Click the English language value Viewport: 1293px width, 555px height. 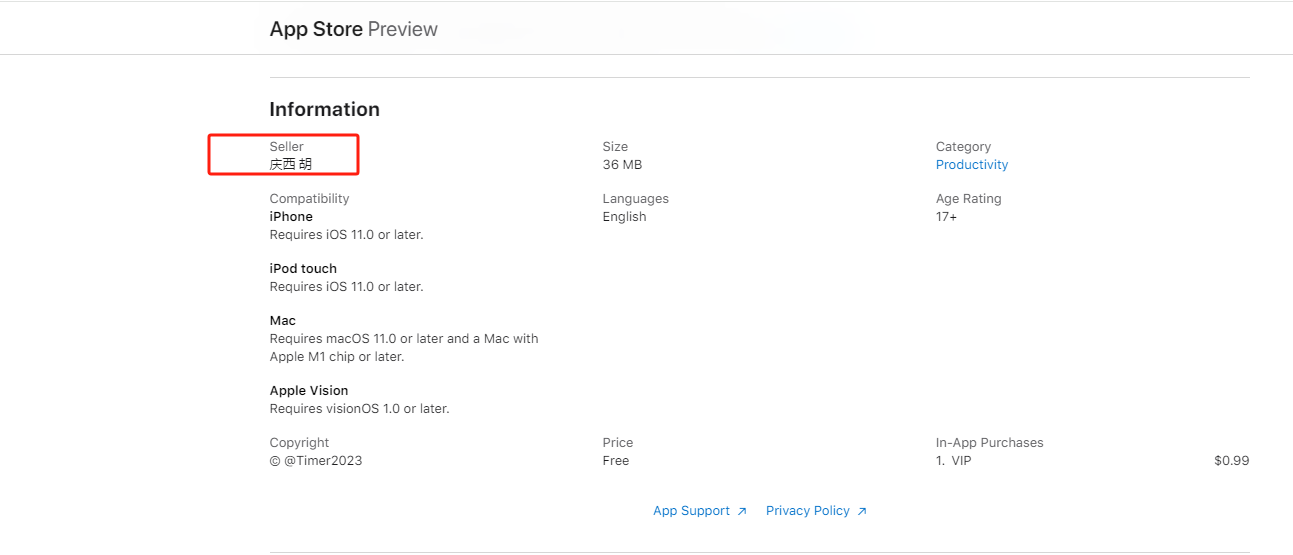tap(624, 217)
